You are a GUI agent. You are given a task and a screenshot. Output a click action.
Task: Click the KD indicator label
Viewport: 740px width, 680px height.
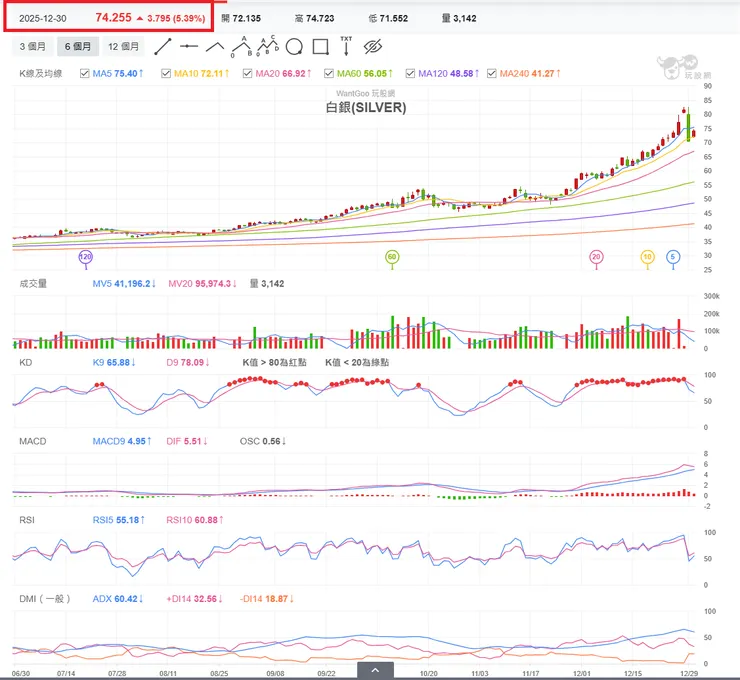(25, 362)
